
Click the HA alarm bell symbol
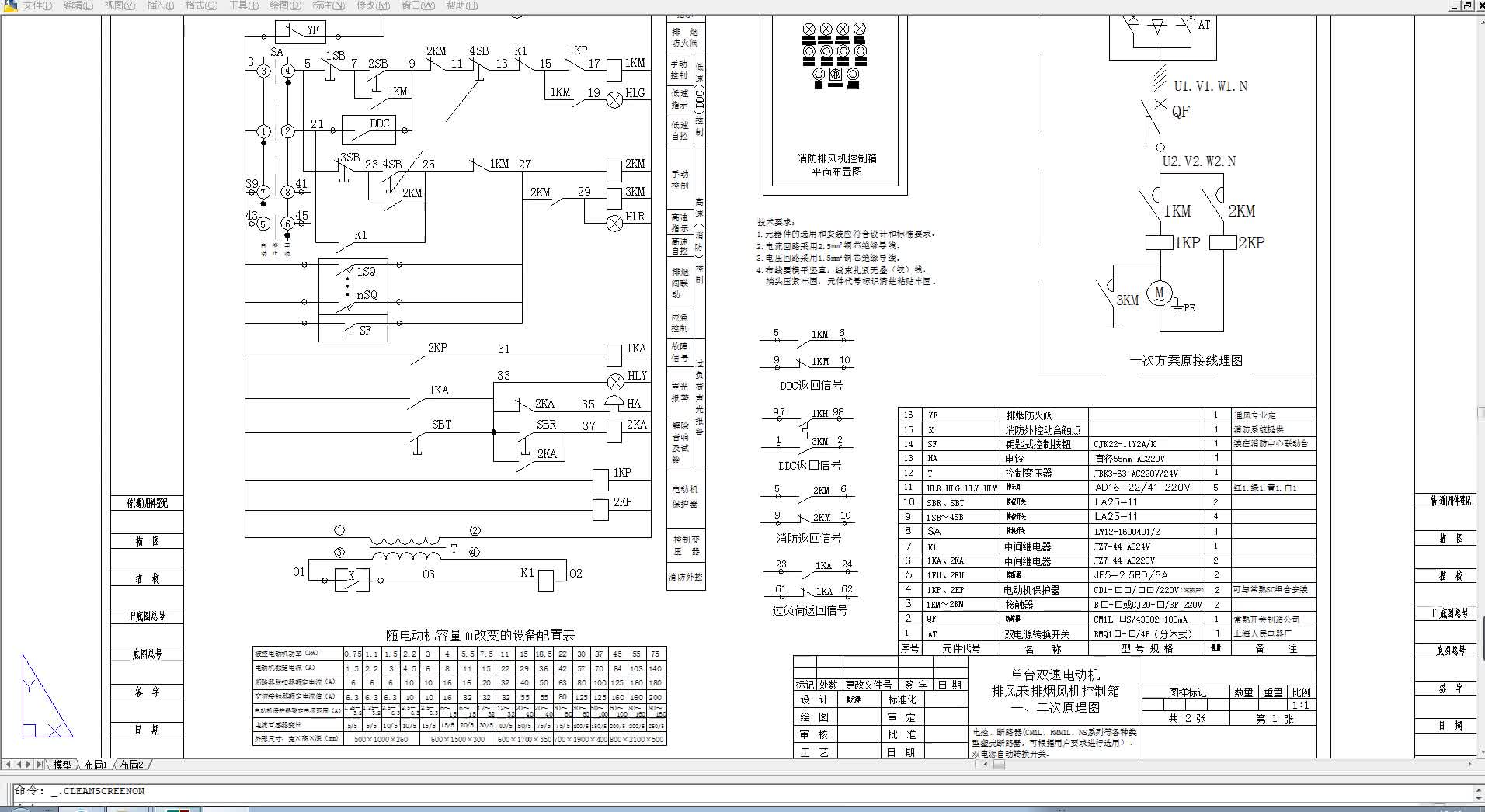pos(614,404)
